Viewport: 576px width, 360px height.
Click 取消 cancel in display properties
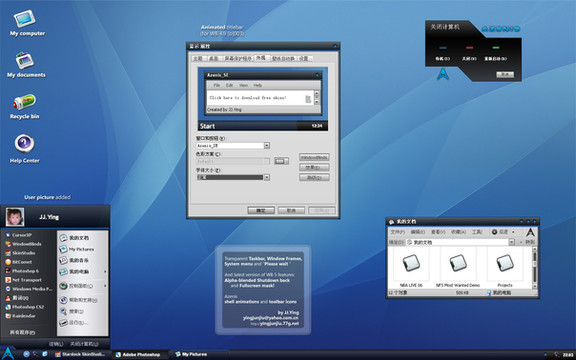(x=291, y=210)
